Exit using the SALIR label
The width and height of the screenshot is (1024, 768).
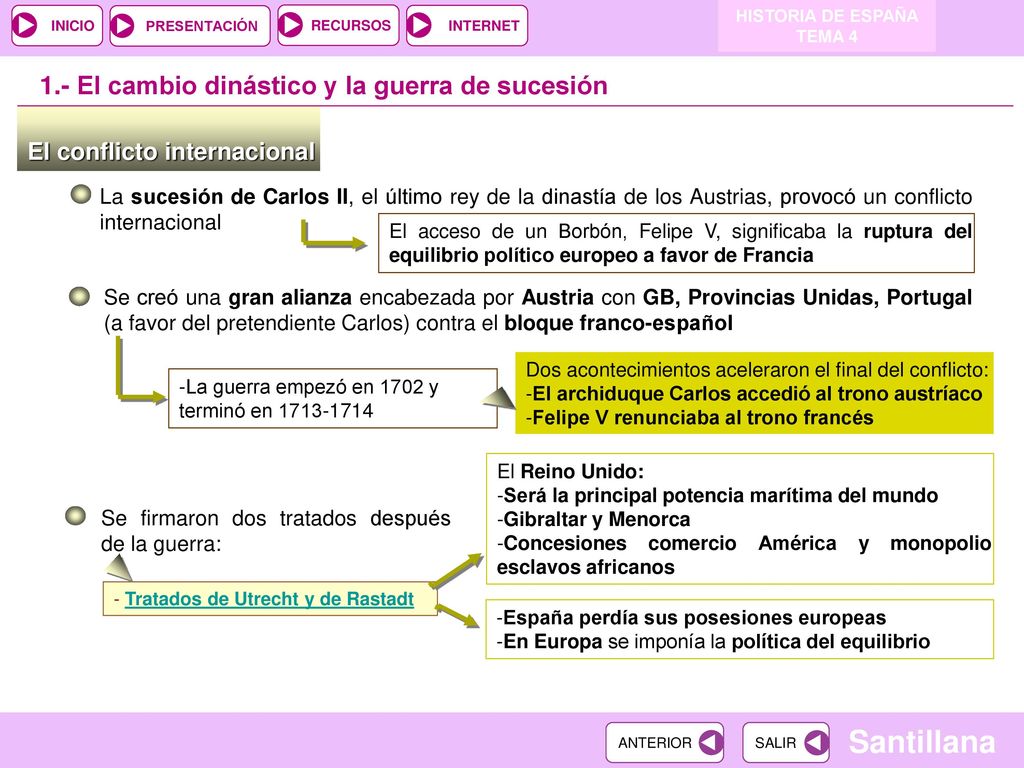775,743
